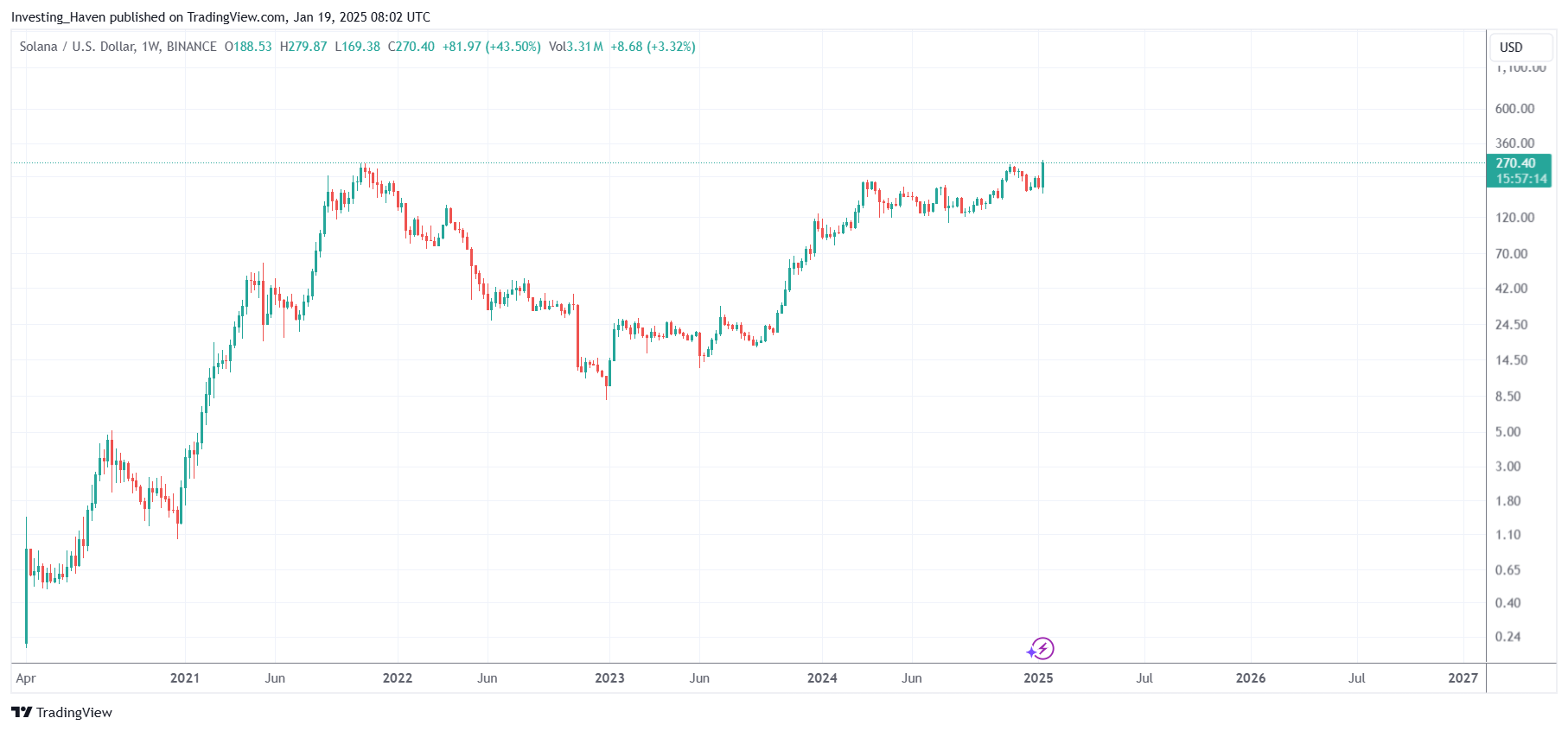Click the Jun label between 2023 and 2024
The height and width of the screenshot is (731, 1568).
point(699,678)
